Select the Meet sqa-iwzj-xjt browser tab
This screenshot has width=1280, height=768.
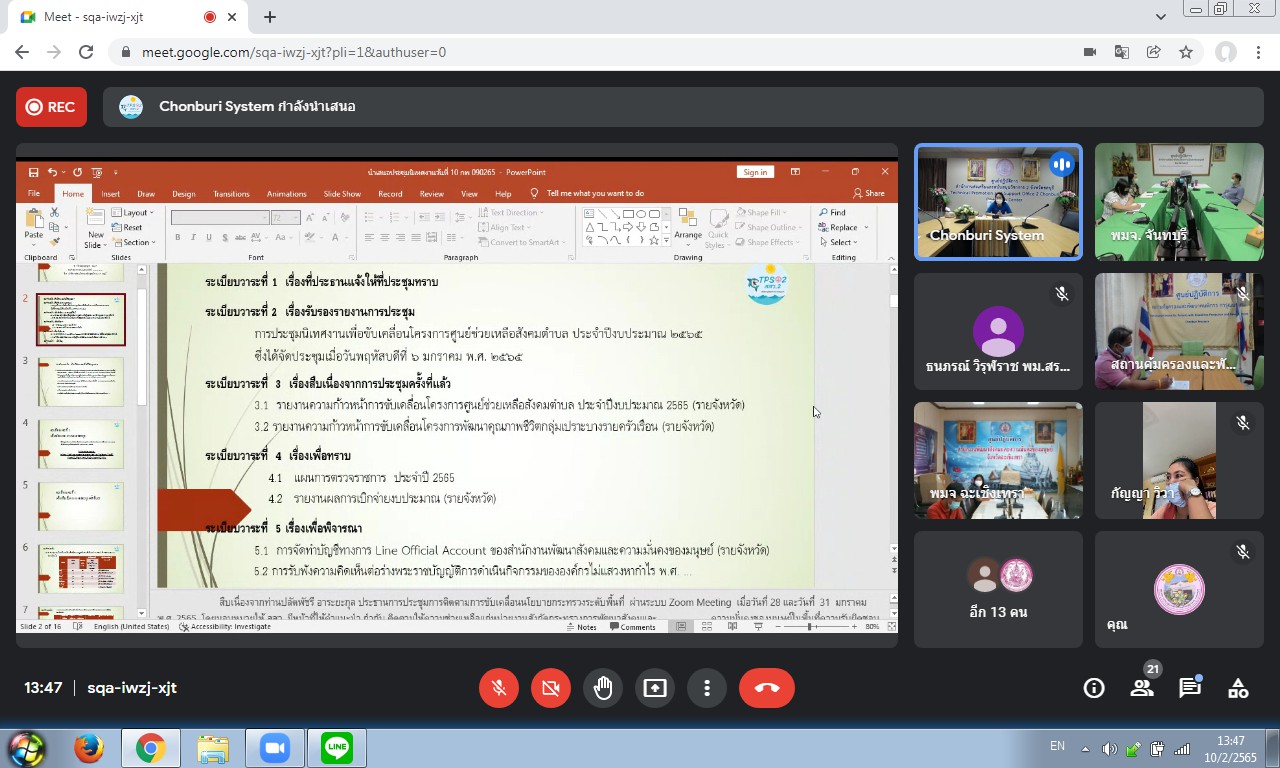click(110, 17)
